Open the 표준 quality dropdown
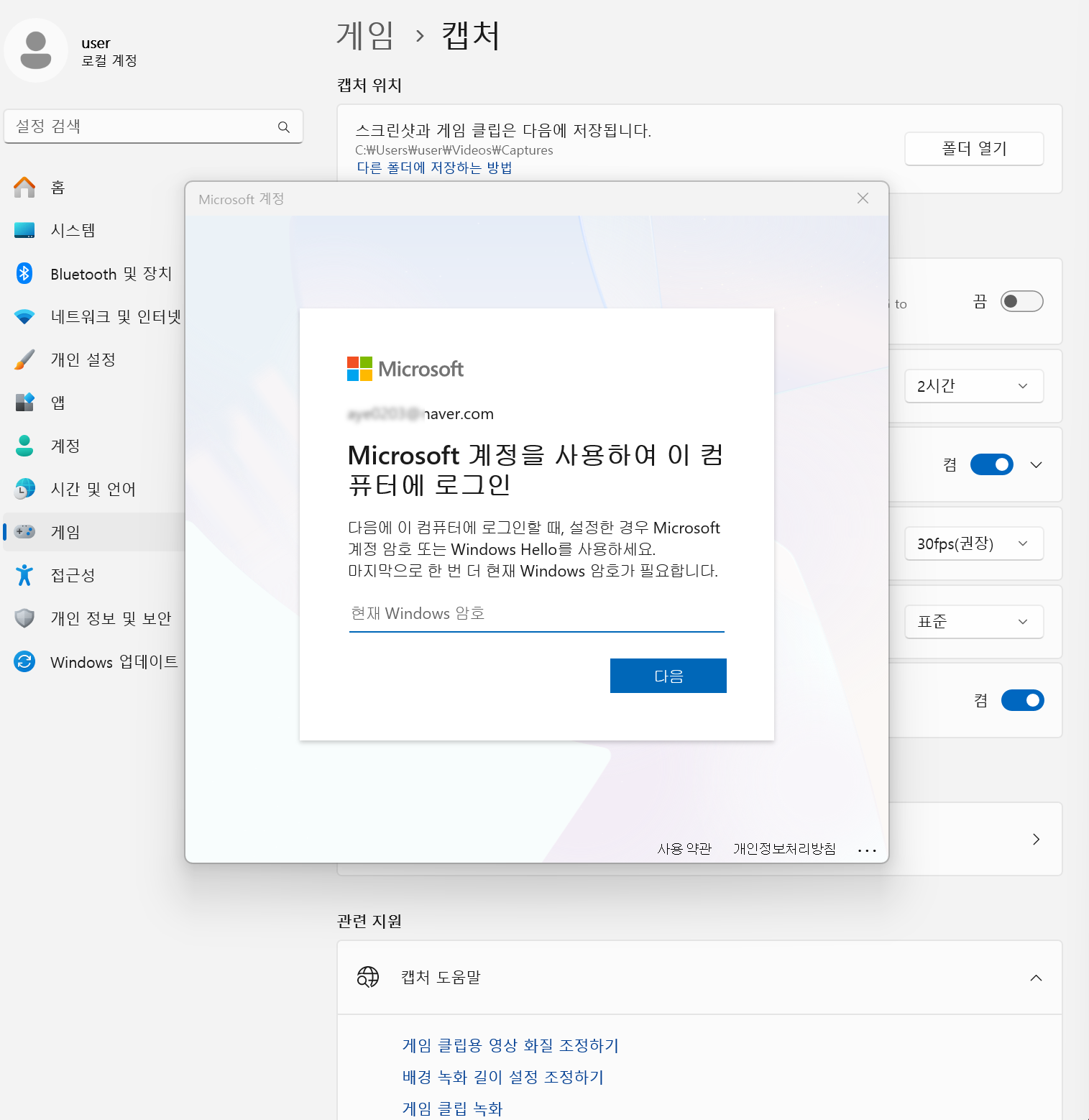The width and height of the screenshot is (1089, 1120). click(973, 622)
